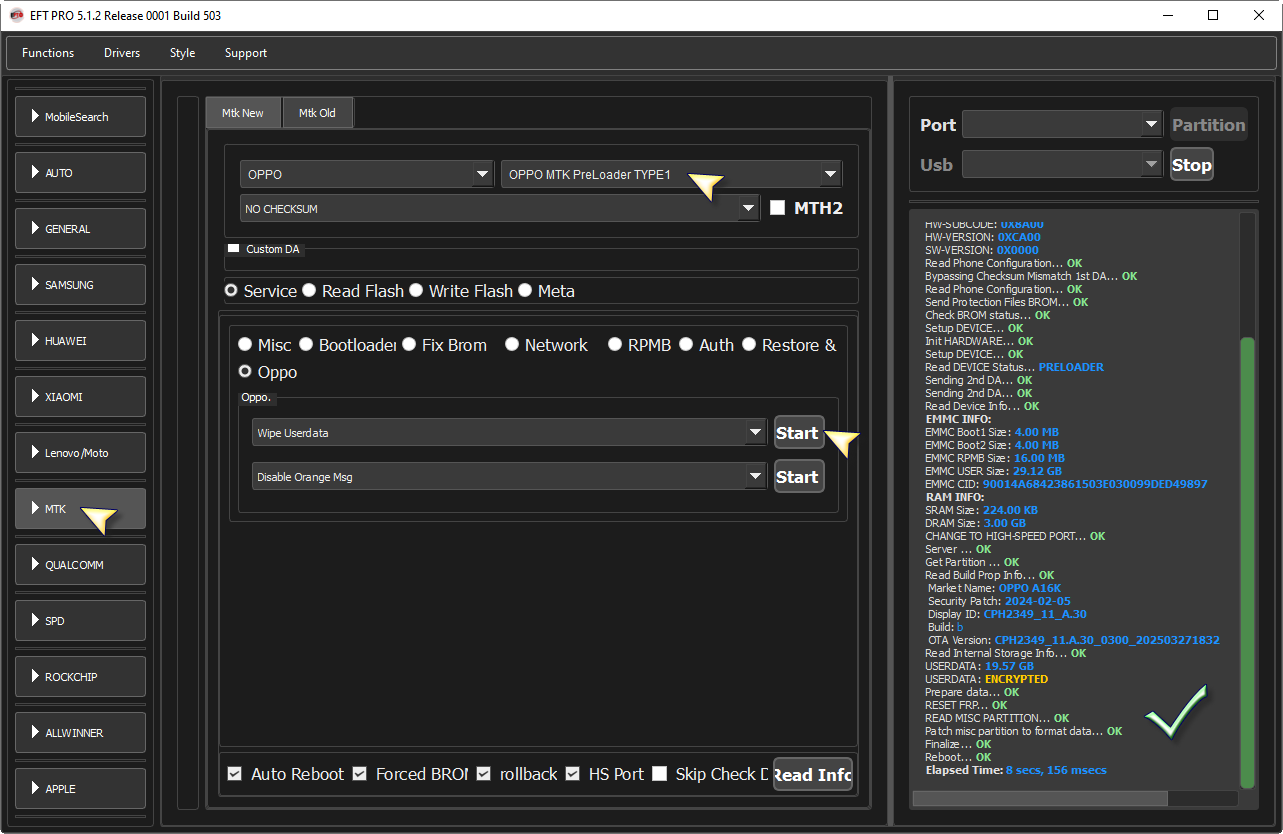This screenshot has width=1283, height=834.
Task: Open the MTK section button
Action: coord(81,509)
